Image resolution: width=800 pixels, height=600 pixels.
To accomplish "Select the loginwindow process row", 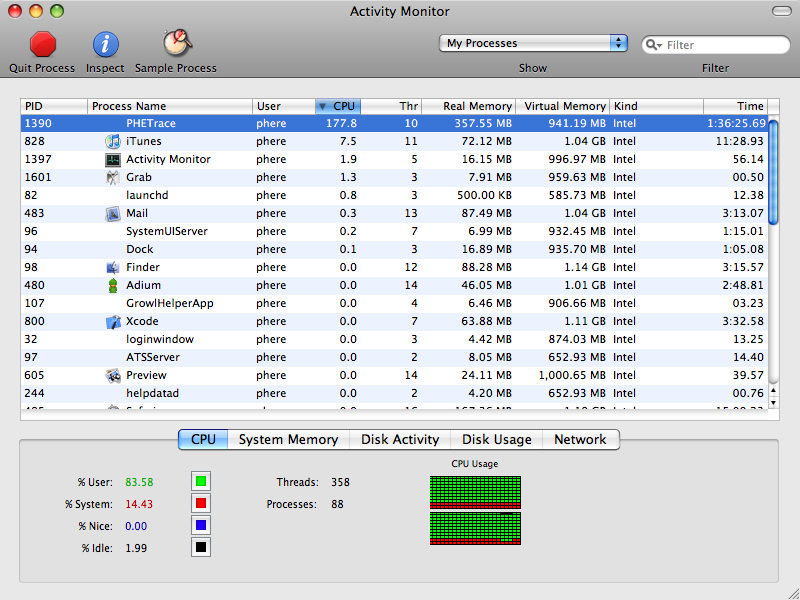I will (394, 340).
